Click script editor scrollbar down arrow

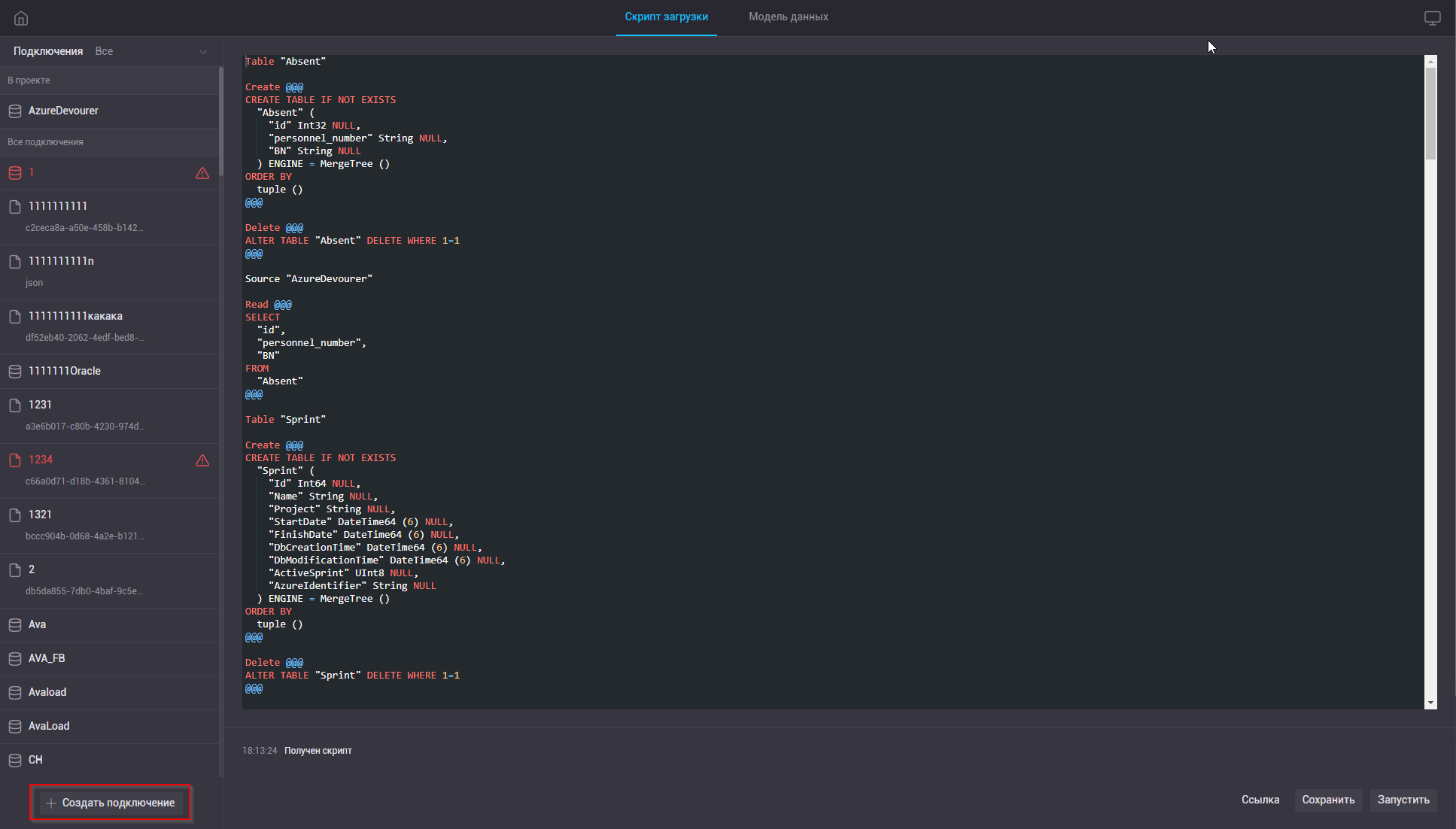click(x=1430, y=703)
